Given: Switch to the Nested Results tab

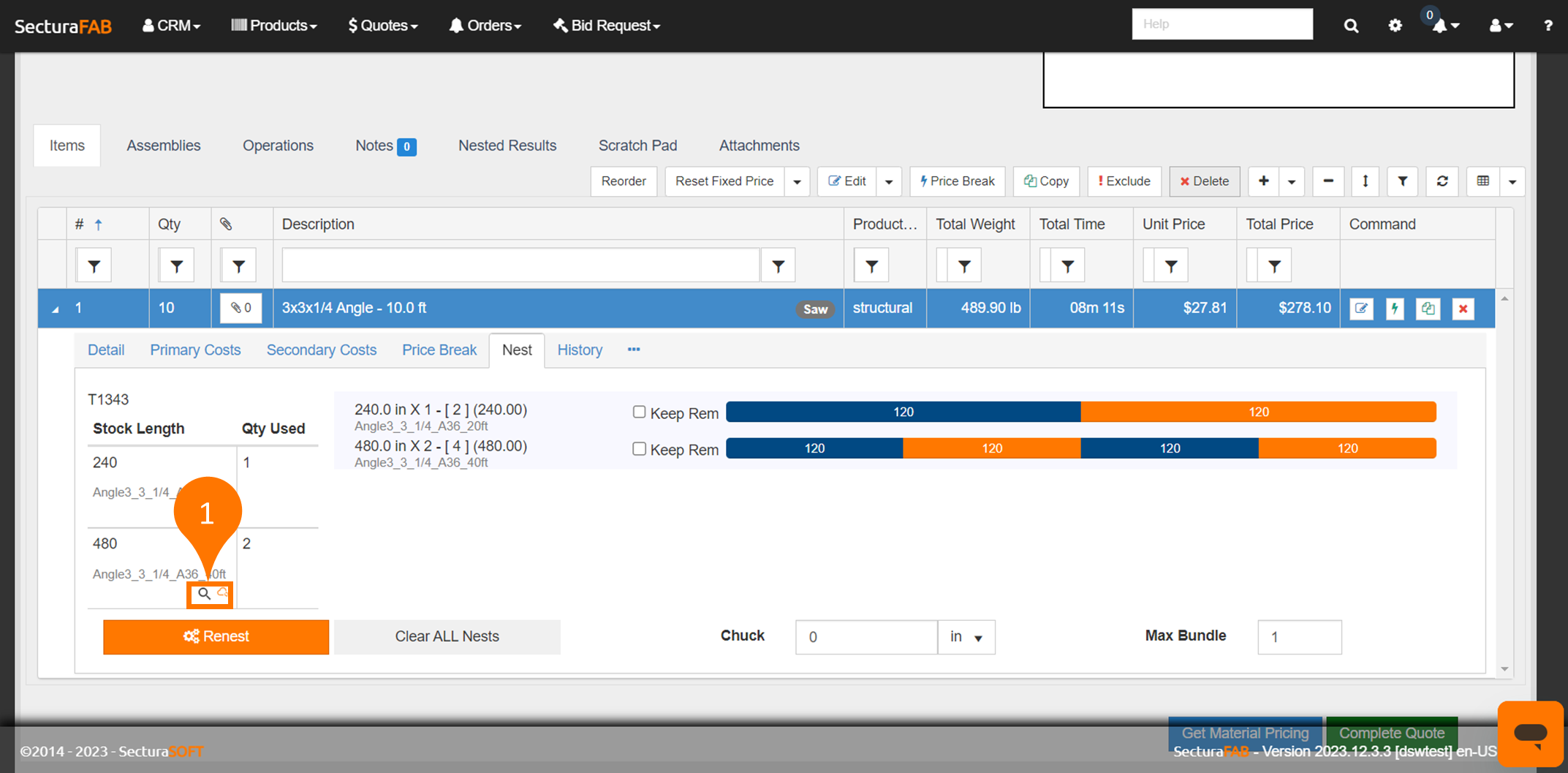Looking at the screenshot, I should 507,146.
